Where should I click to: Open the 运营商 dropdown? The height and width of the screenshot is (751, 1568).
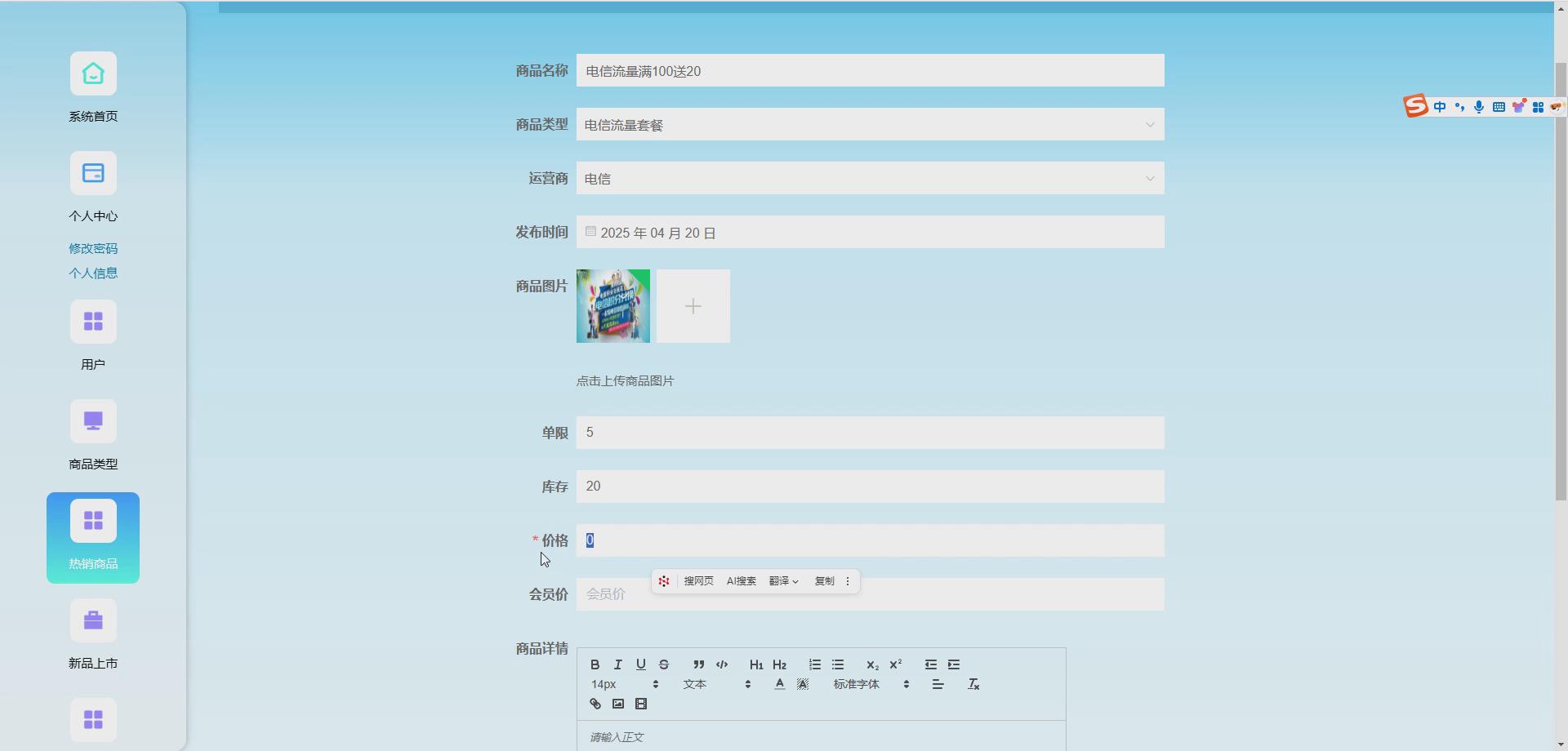tap(871, 178)
